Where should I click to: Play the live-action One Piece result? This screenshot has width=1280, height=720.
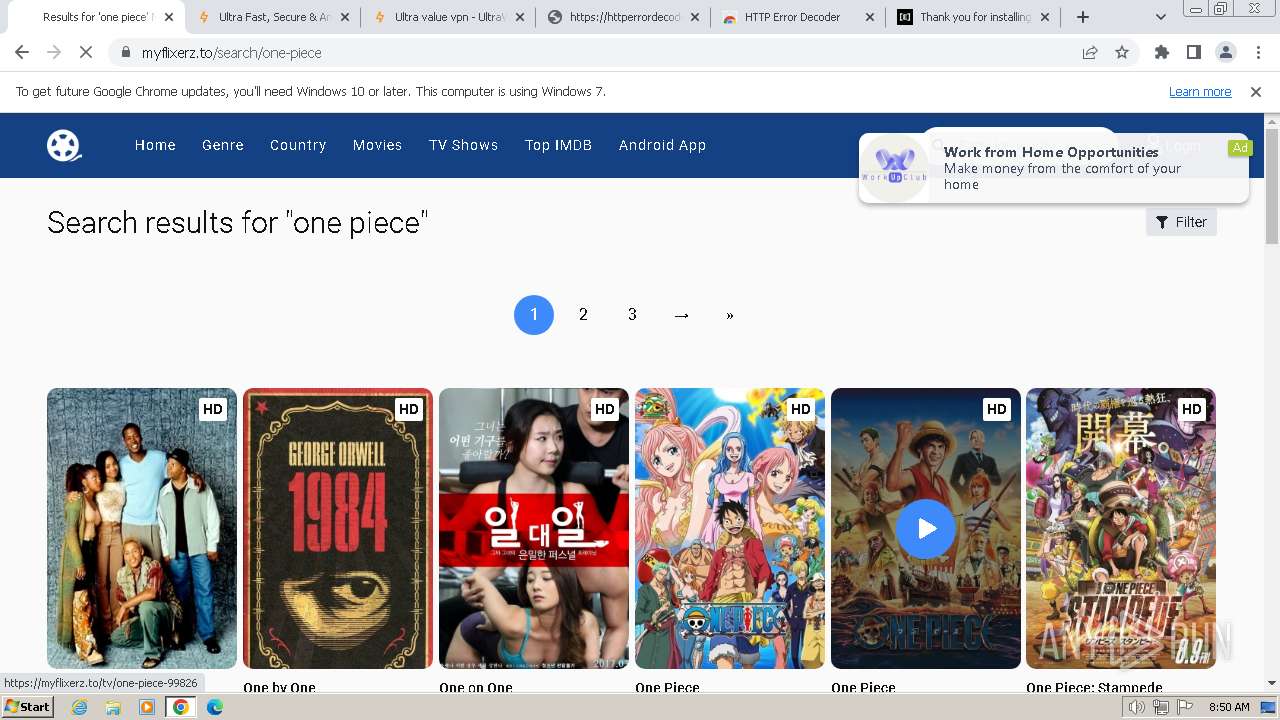(926, 528)
